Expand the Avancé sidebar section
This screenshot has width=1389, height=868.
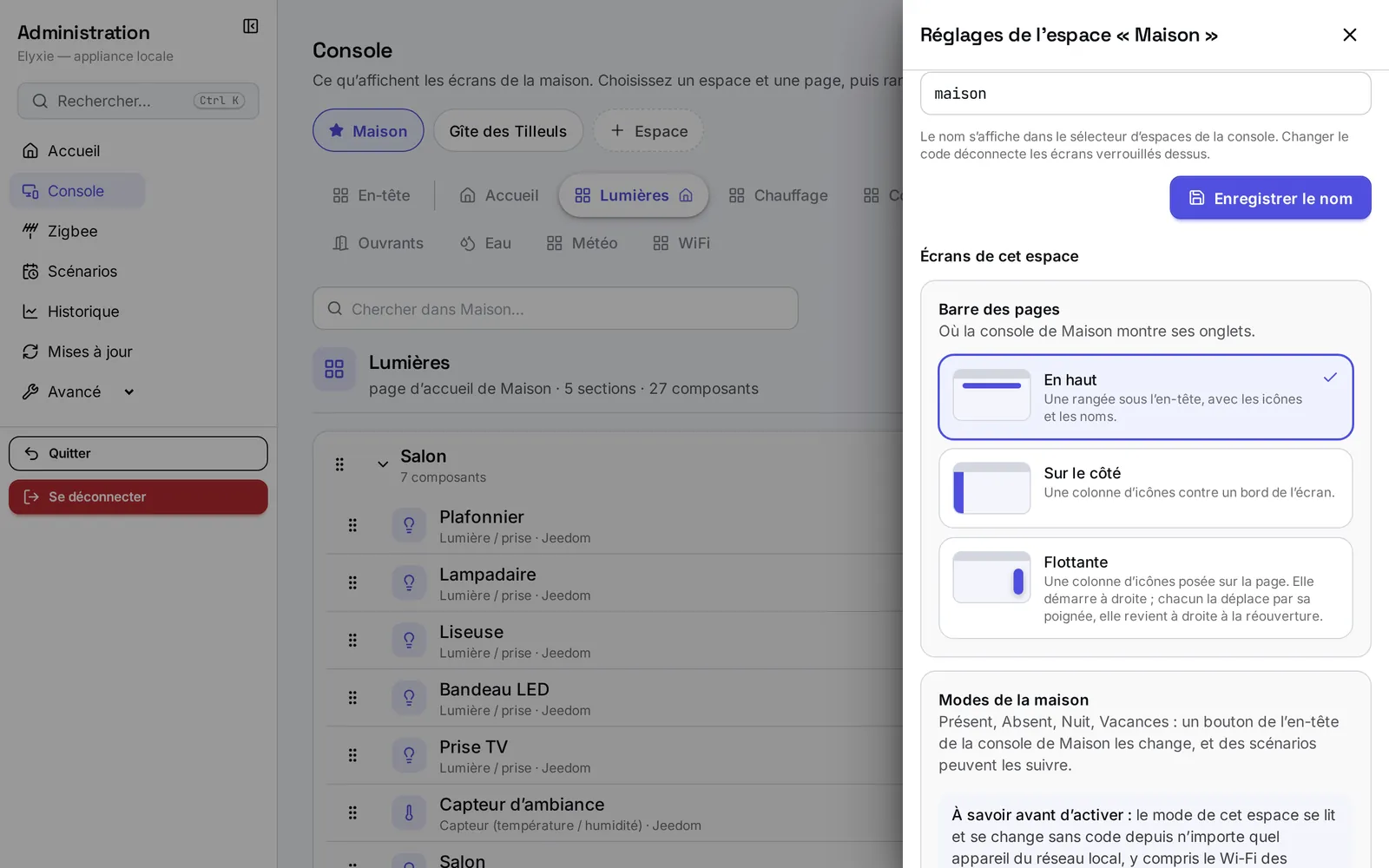point(78,391)
